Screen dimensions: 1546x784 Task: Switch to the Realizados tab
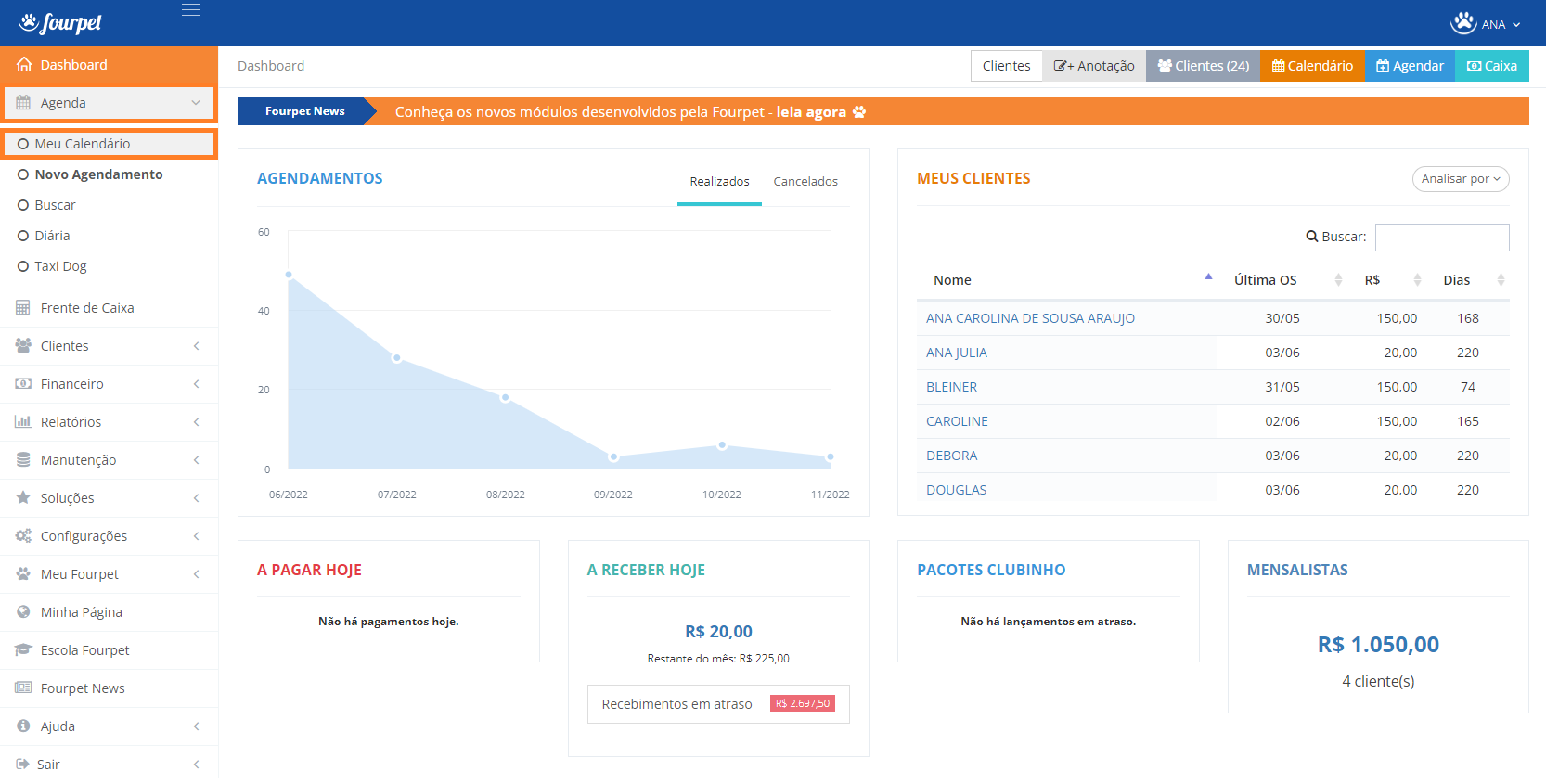pos(719,182)
